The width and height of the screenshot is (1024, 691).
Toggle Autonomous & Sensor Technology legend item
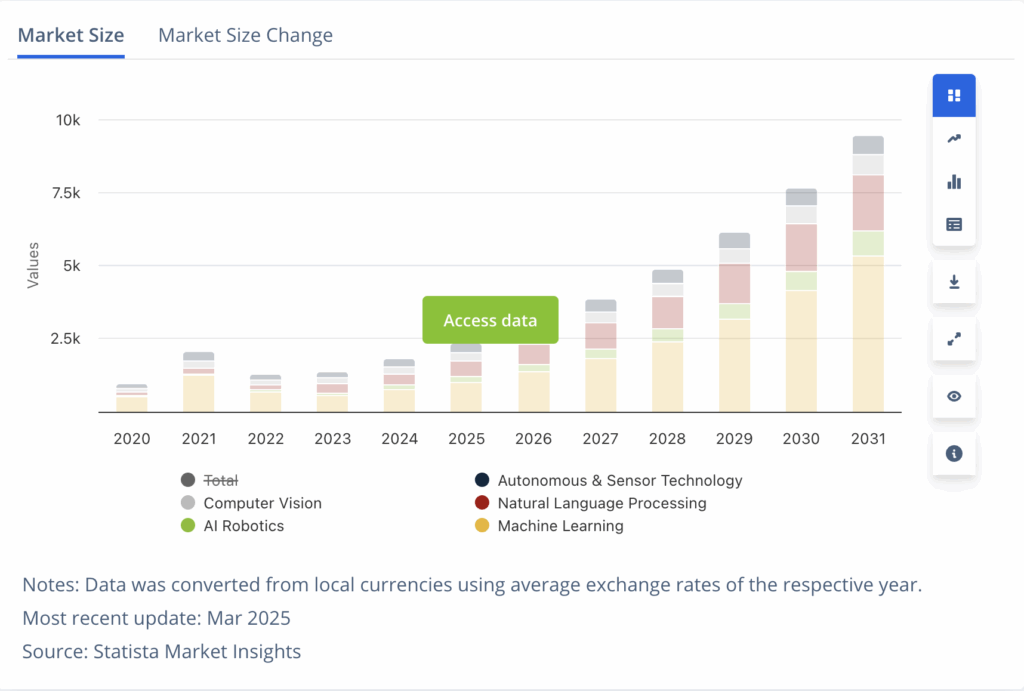click(619, 480)
